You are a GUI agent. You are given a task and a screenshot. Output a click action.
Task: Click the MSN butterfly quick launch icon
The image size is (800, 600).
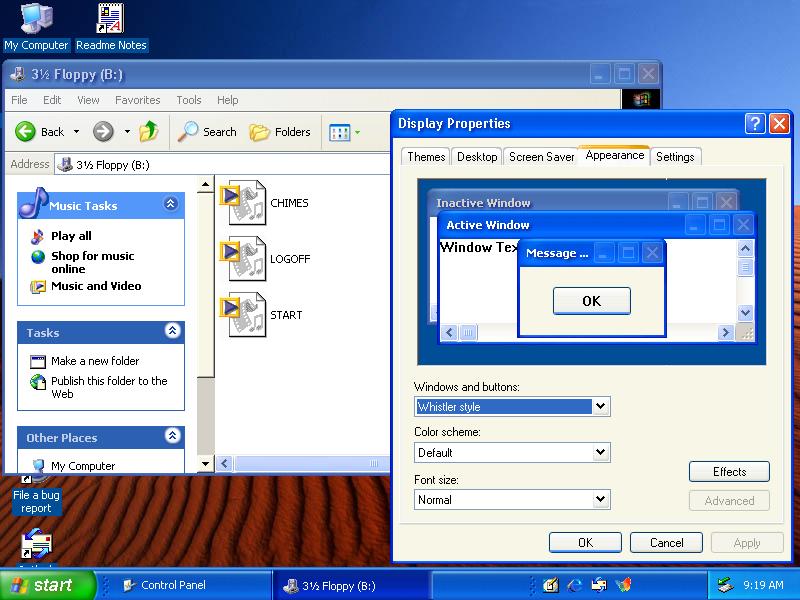pyautogui.click(x=623, y=585)
